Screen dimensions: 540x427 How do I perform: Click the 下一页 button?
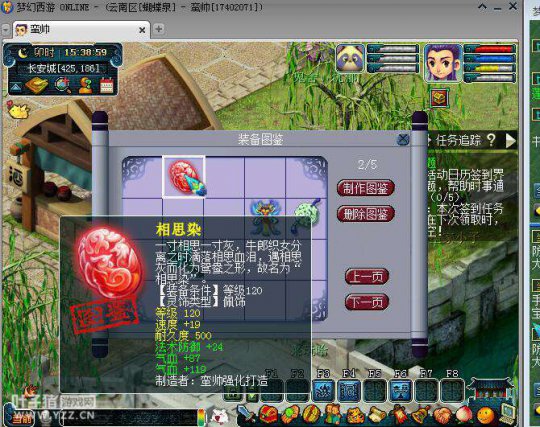[x=366, y=302]
